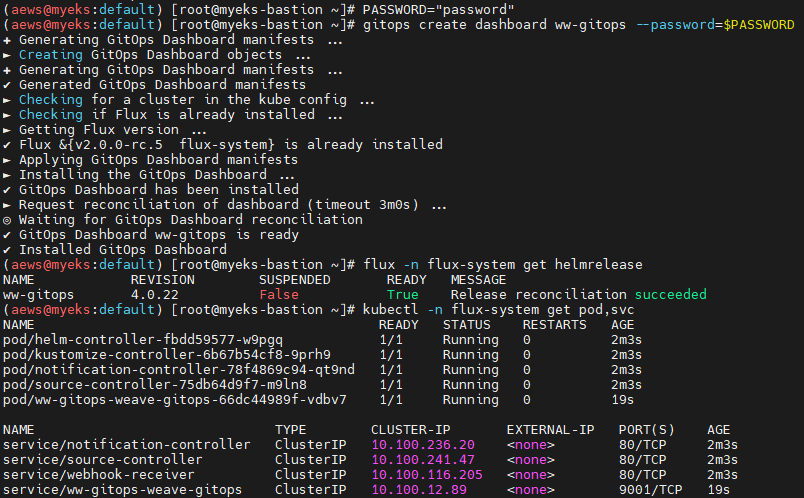Click the SUSPENDED column header
Viewport: 804px width, 498px height.
[294, 280]
